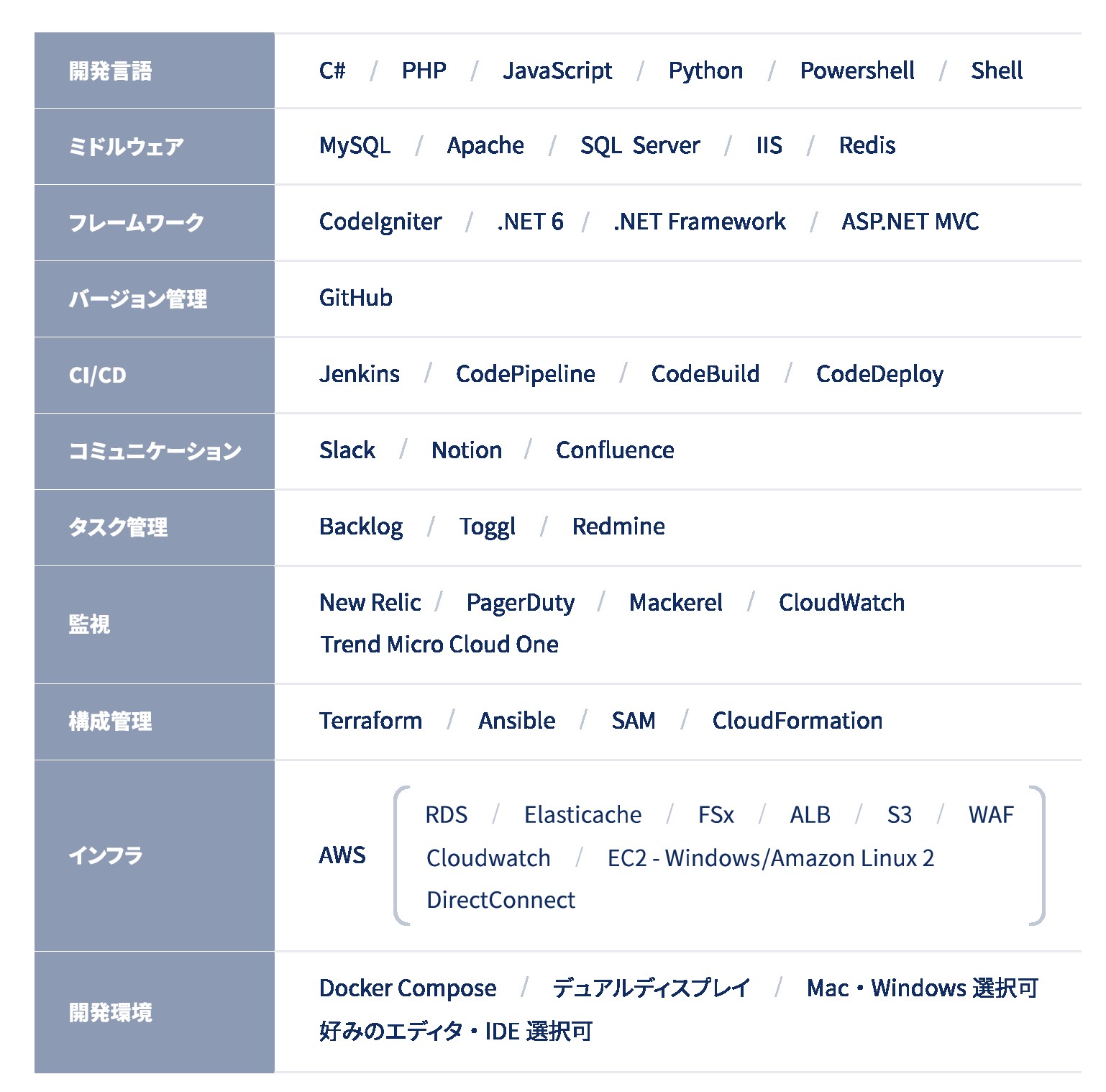The image size is (1106, 1092).
Task: Click 好みのエディタ・IDE 選択可
Action: click(x=456, y=1032)
